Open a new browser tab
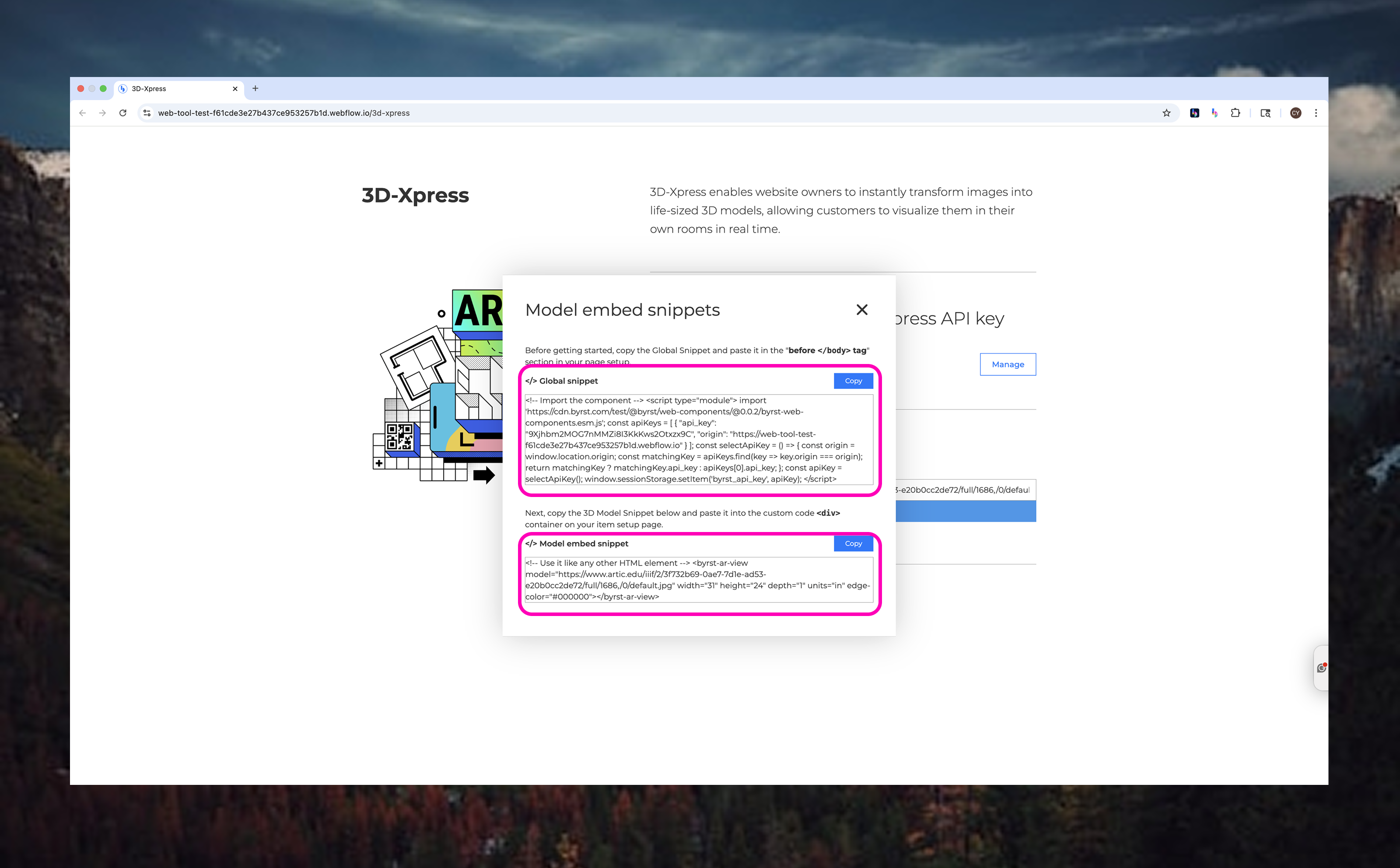This screenshot has width=1400, height=868. pos(255,88)
